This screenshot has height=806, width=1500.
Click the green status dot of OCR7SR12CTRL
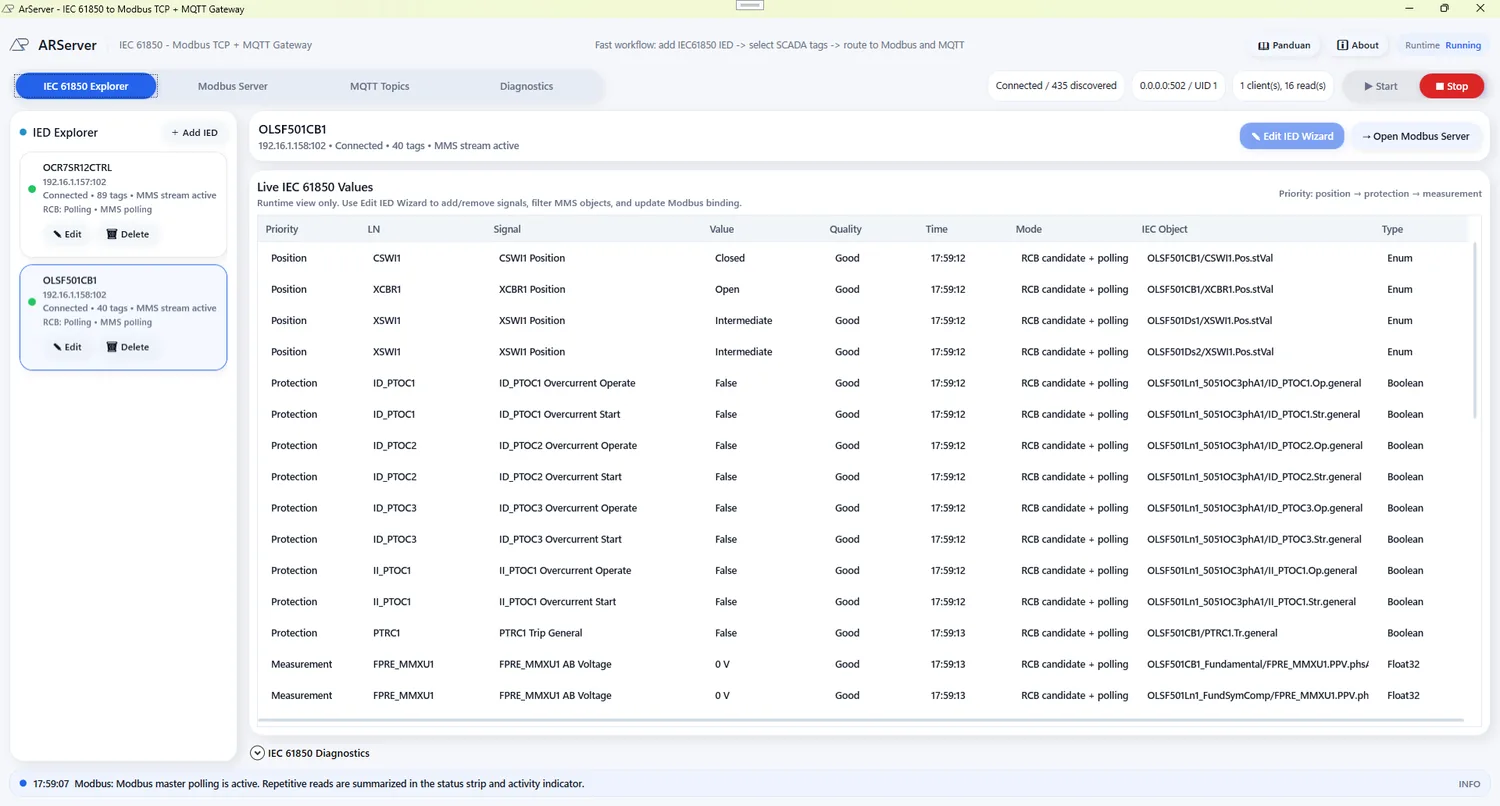tap(32, 188)
